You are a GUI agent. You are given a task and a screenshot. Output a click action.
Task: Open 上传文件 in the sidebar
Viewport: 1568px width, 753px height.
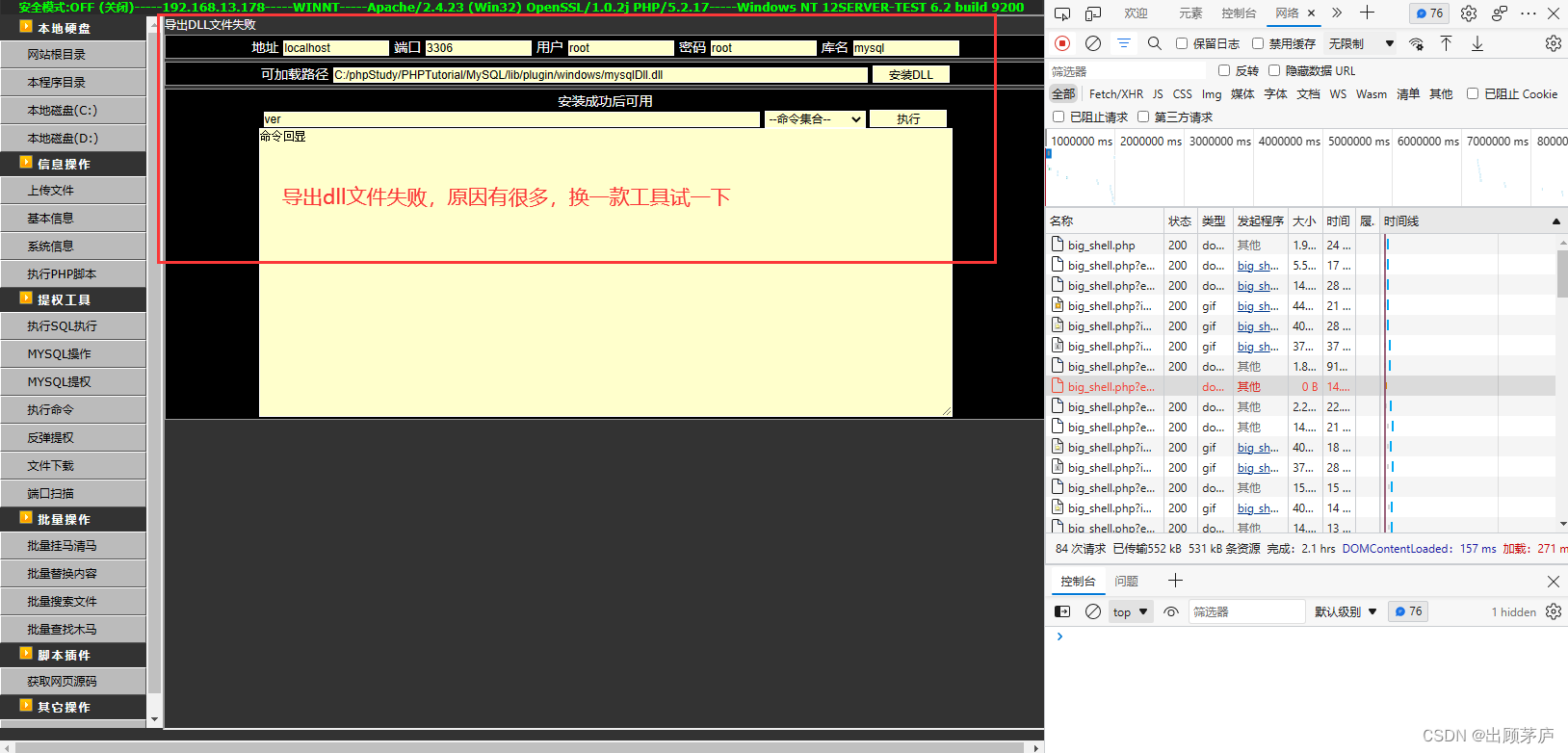point(73,190)
